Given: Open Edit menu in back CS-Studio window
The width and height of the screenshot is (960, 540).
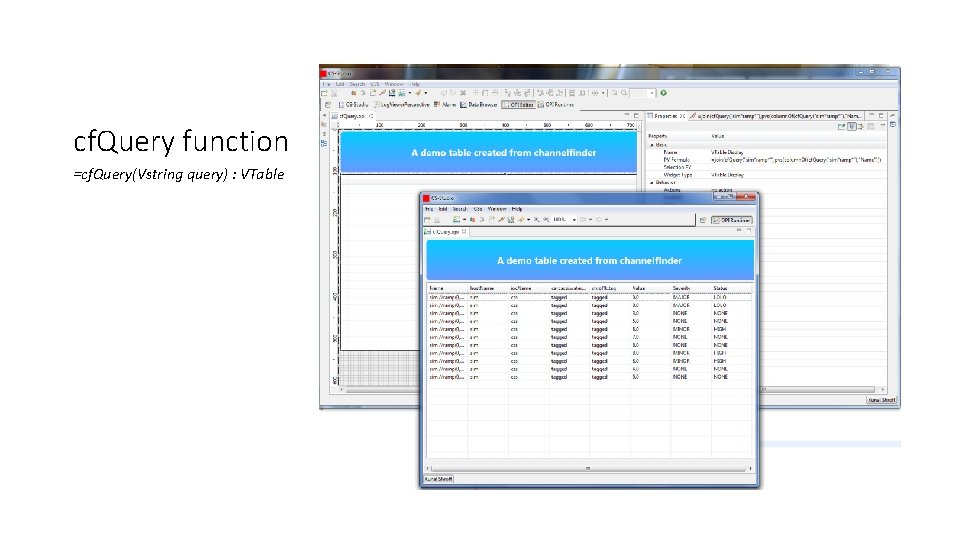Looking at the screenshot, I should 339,84.
